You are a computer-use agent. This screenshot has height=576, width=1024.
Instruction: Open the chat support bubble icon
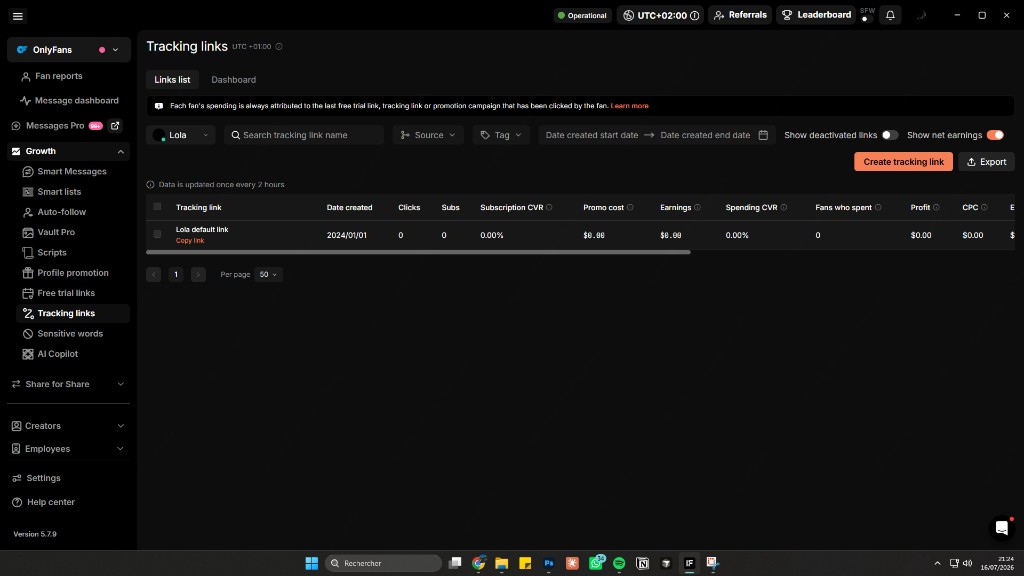[x=1002, y=528]
